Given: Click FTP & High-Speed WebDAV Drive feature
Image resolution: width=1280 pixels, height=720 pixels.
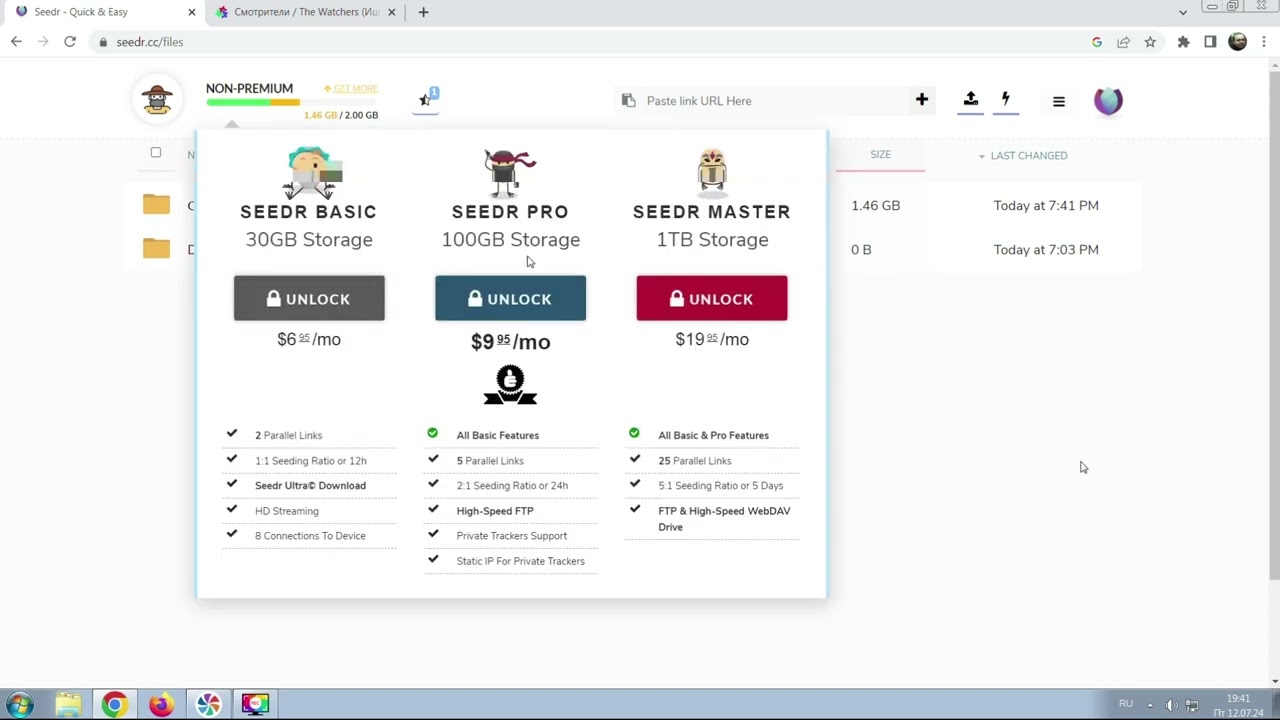Looking at the screenshot, I should pos(724,519).
